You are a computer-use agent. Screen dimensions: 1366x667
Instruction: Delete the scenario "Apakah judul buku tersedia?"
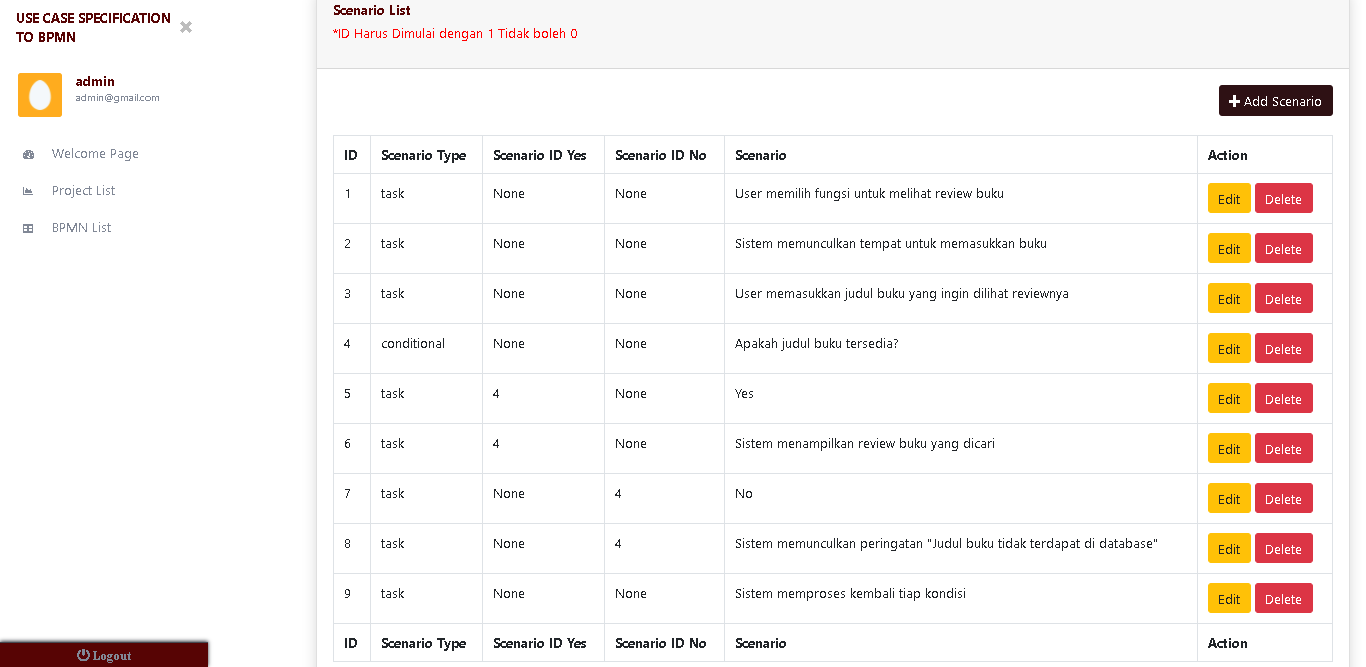(x=1284, y=348)
